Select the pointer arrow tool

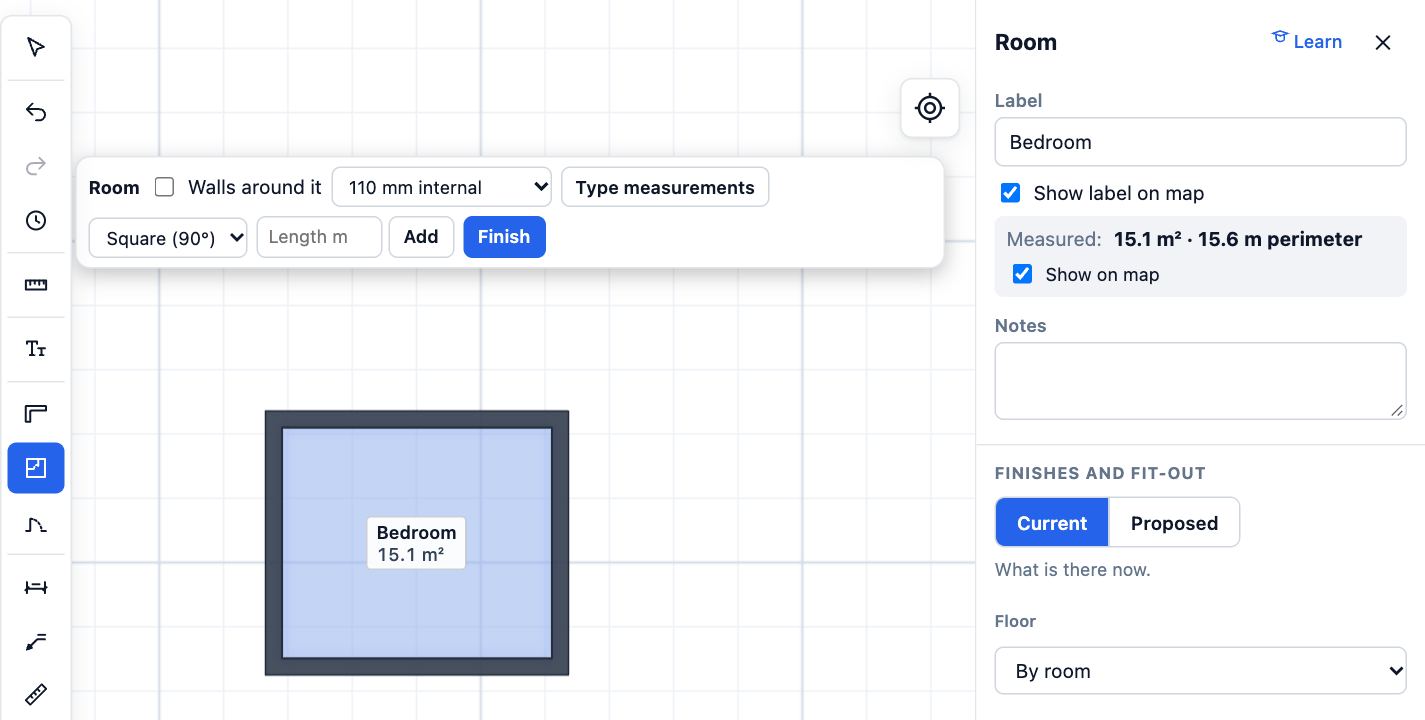pos(36,47)
